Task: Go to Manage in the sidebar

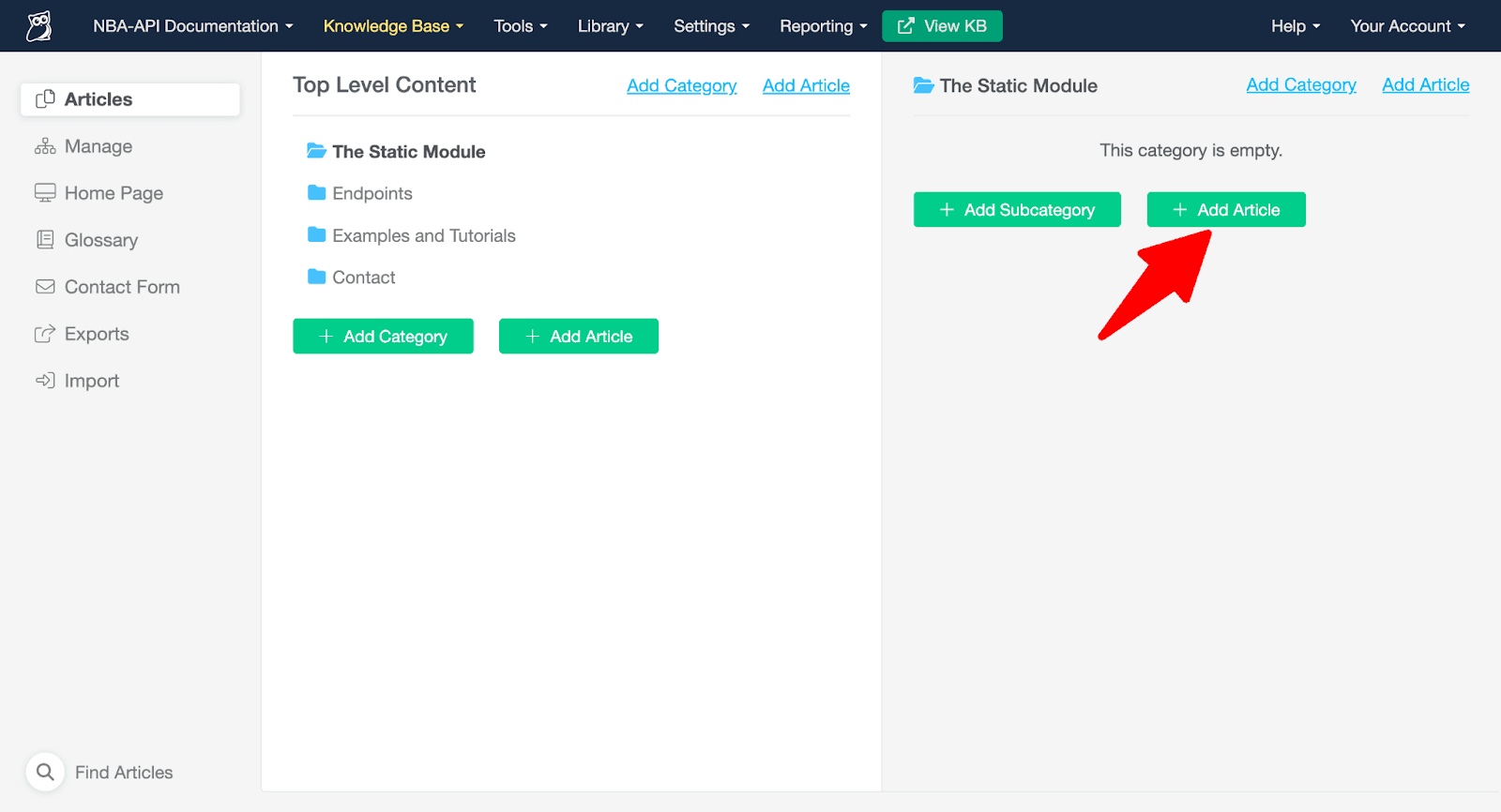Action: [x=99, y=146]
